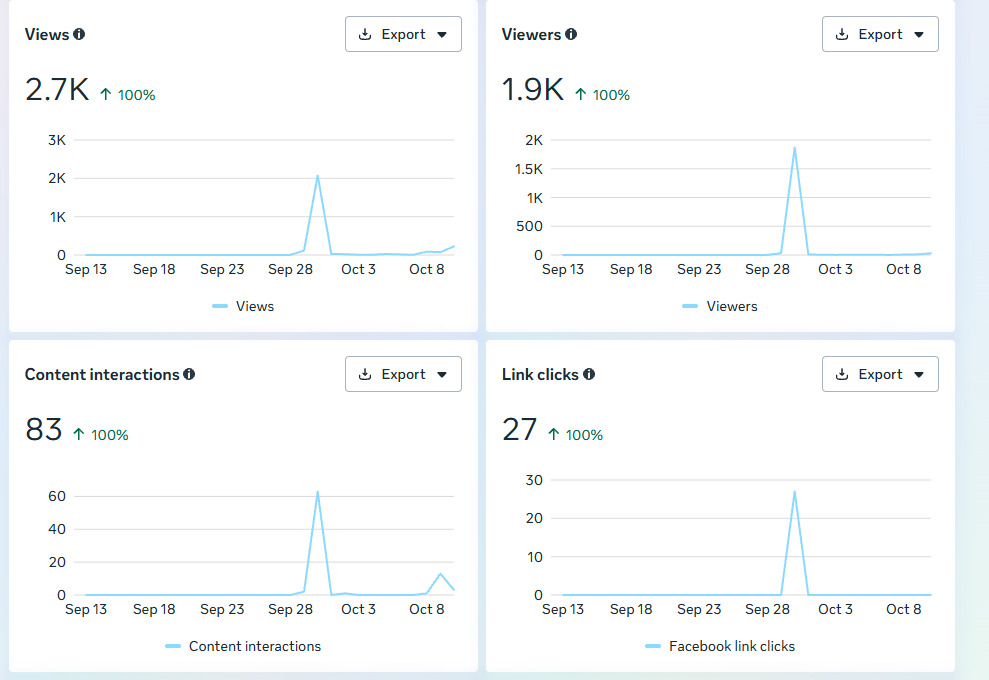Click Oct 3 label on Viewers chart axis
Image resolution: width=989 pixels, height=680 pixels.
point(835,269)
